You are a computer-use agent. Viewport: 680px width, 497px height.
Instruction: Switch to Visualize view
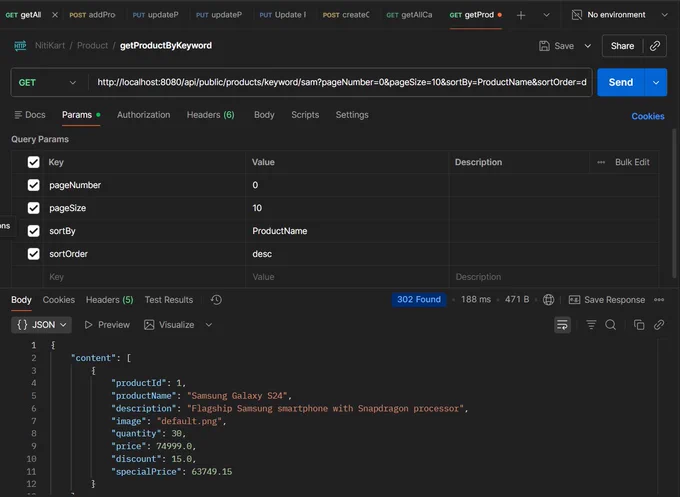click(x=169, y=325)
